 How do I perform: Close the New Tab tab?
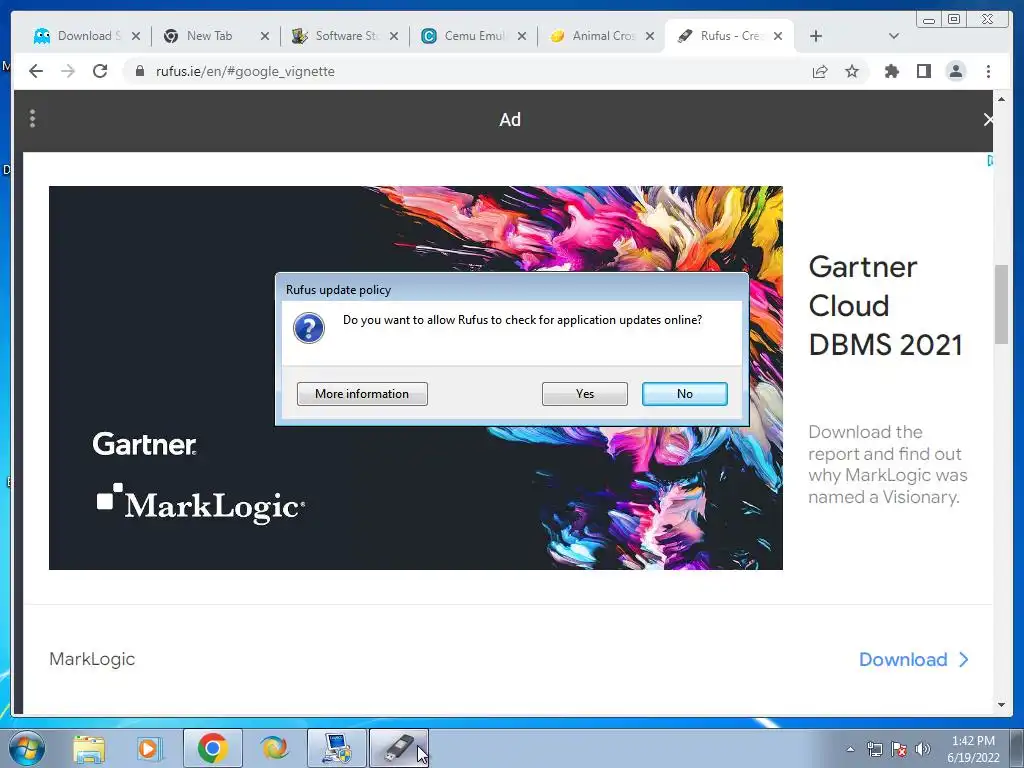coord(264,36)
